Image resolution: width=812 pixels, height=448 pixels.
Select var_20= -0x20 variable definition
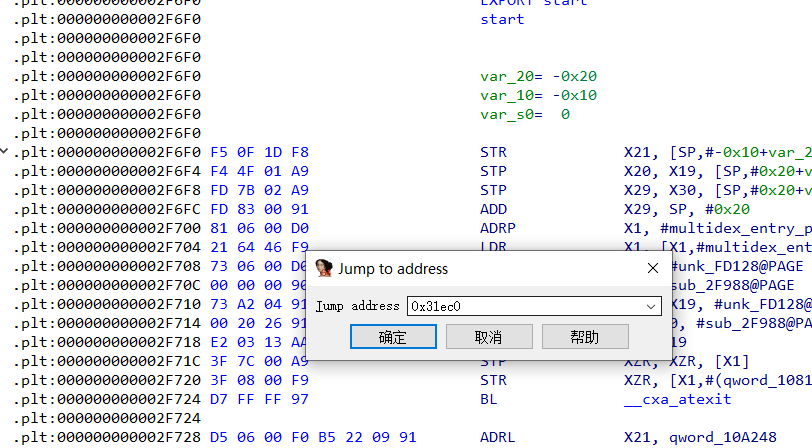(538, 77)
